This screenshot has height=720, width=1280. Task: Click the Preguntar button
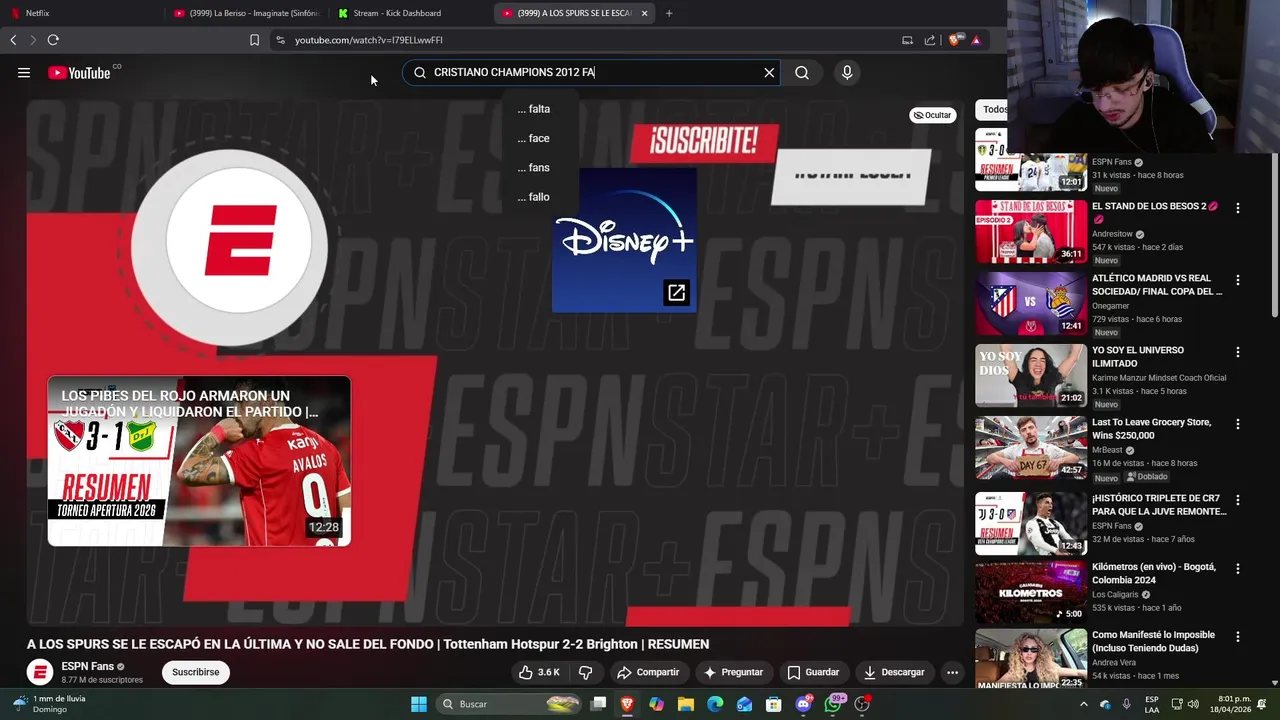[x=733, y=672]
